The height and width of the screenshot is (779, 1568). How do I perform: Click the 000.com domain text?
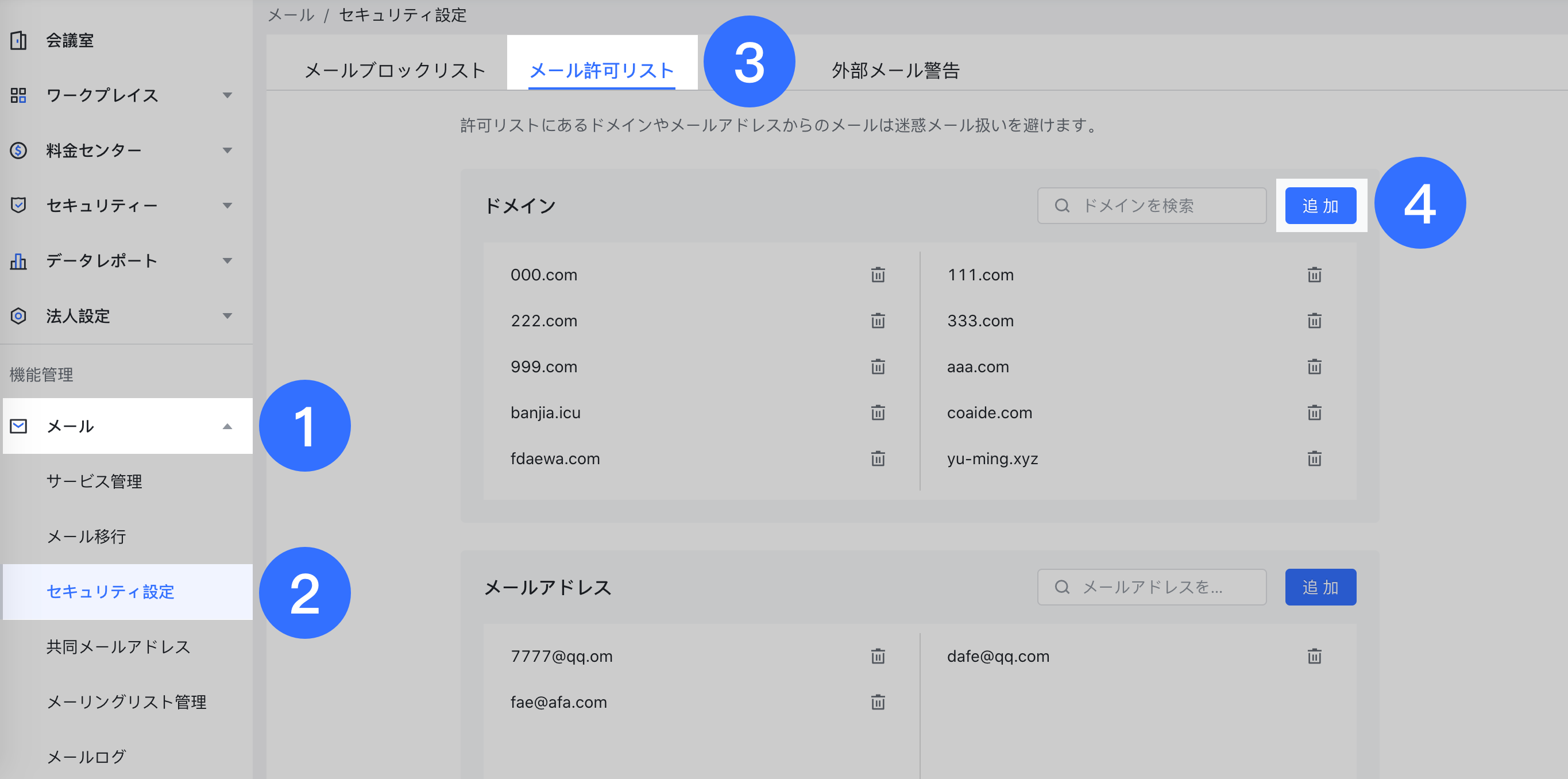coord(543,275)
